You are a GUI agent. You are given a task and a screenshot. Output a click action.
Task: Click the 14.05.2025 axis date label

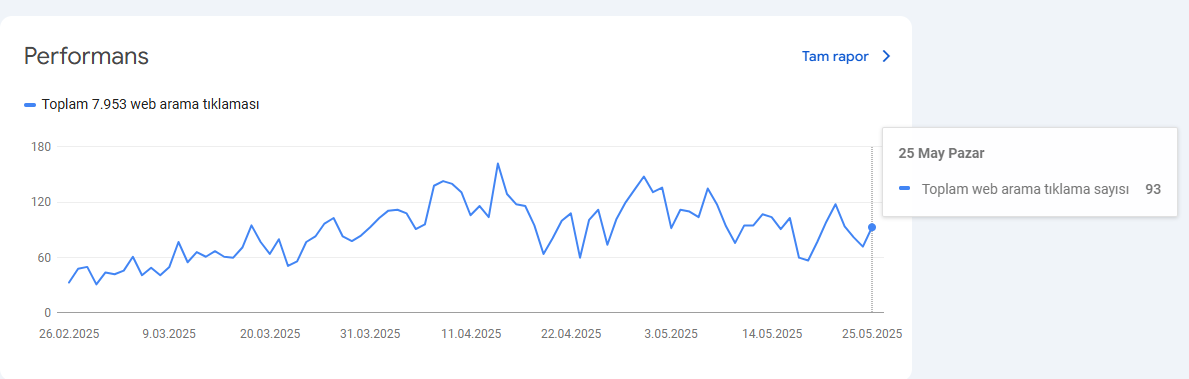[772, 334]
